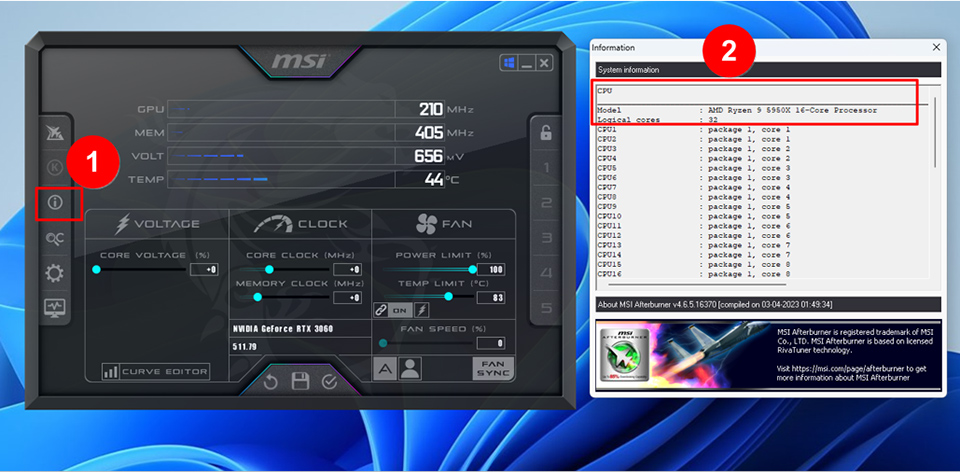
Task: Apply settings with the checkmark icon
Action: pos(329,381)
